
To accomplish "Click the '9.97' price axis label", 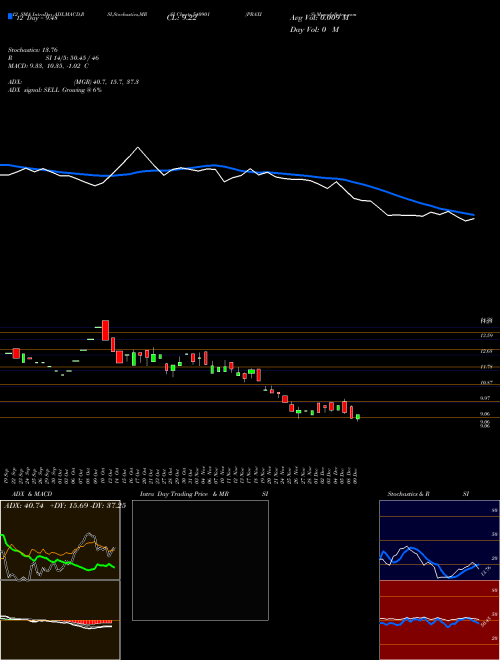I will tap(486, 398).
